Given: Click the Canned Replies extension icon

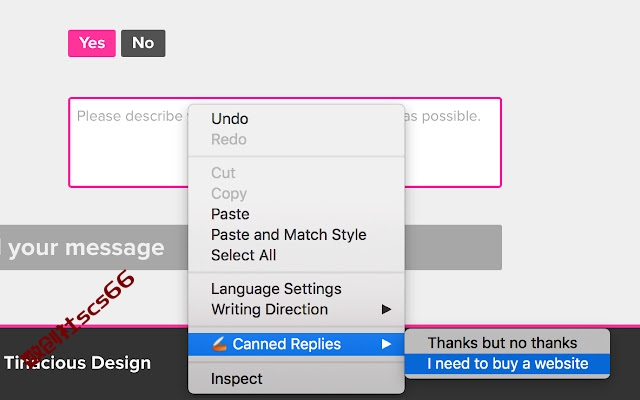Looking at the screenshot, I should coord(219,344).
